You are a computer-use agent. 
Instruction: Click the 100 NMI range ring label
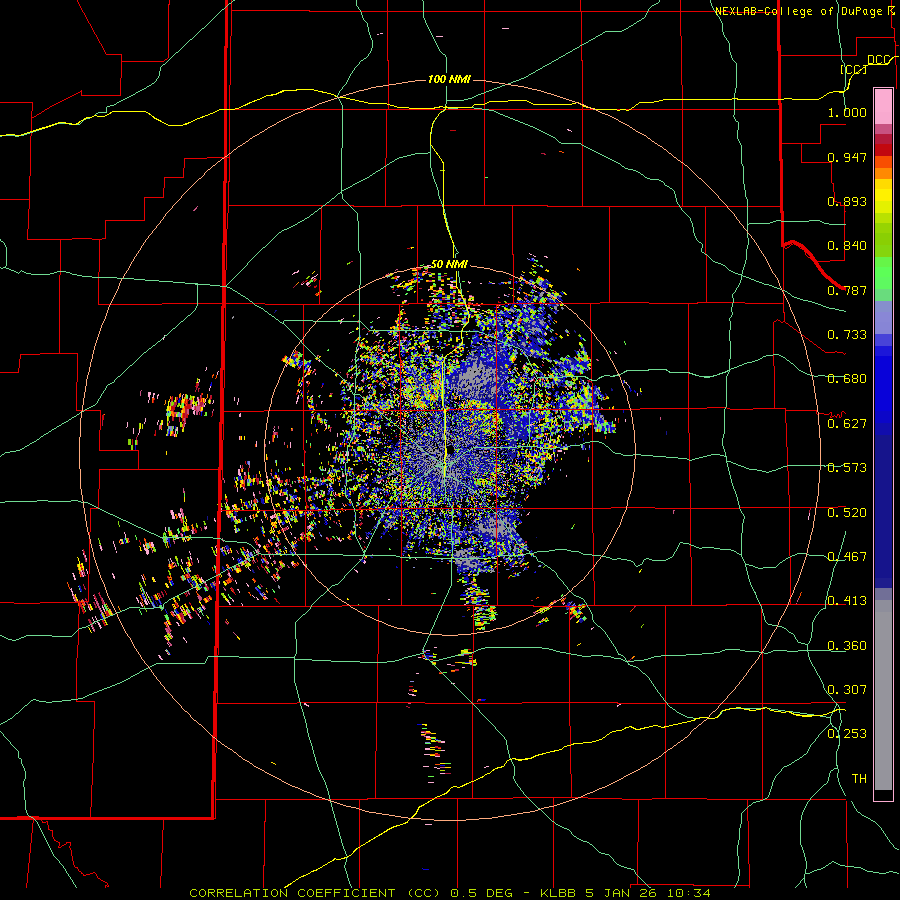click(449, 79)
